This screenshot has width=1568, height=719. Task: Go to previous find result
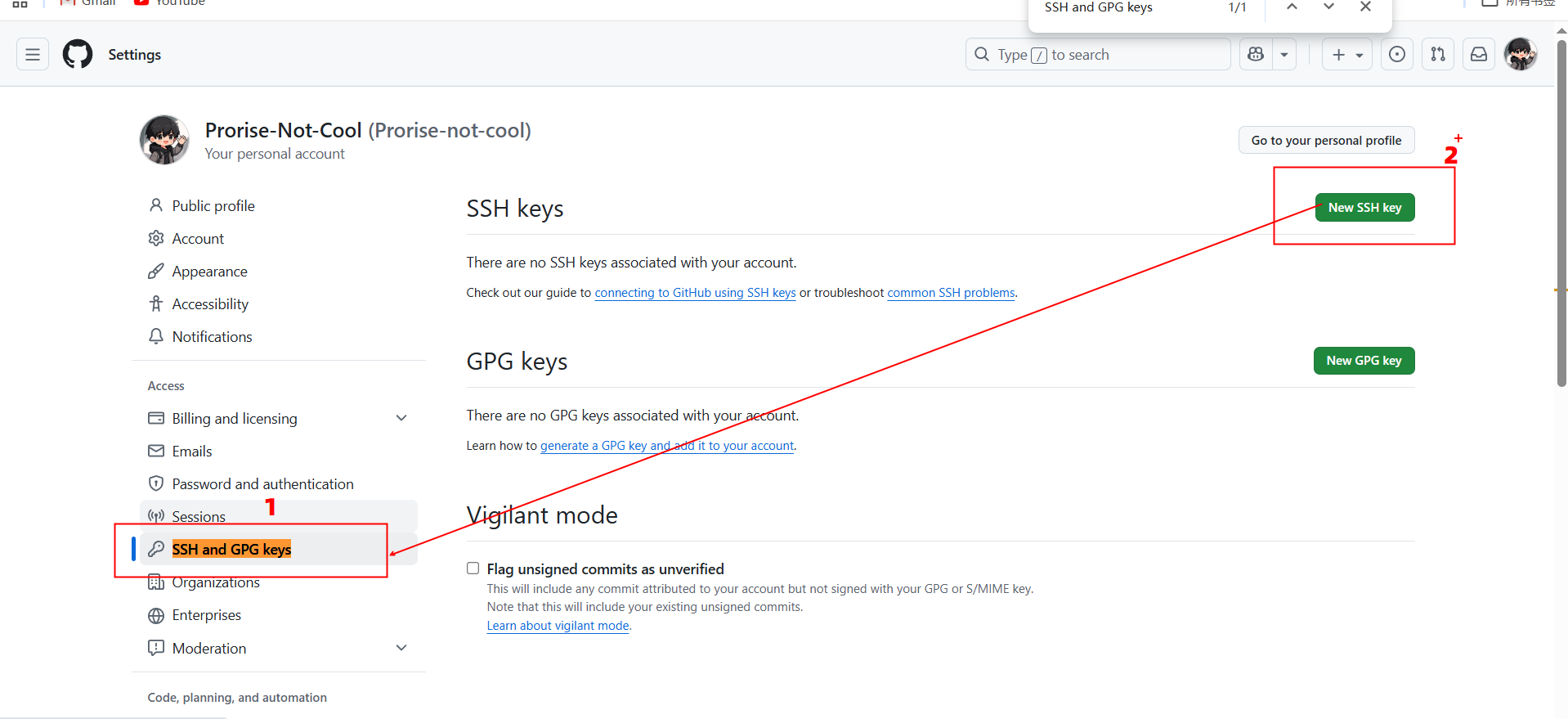(1292, 7)
